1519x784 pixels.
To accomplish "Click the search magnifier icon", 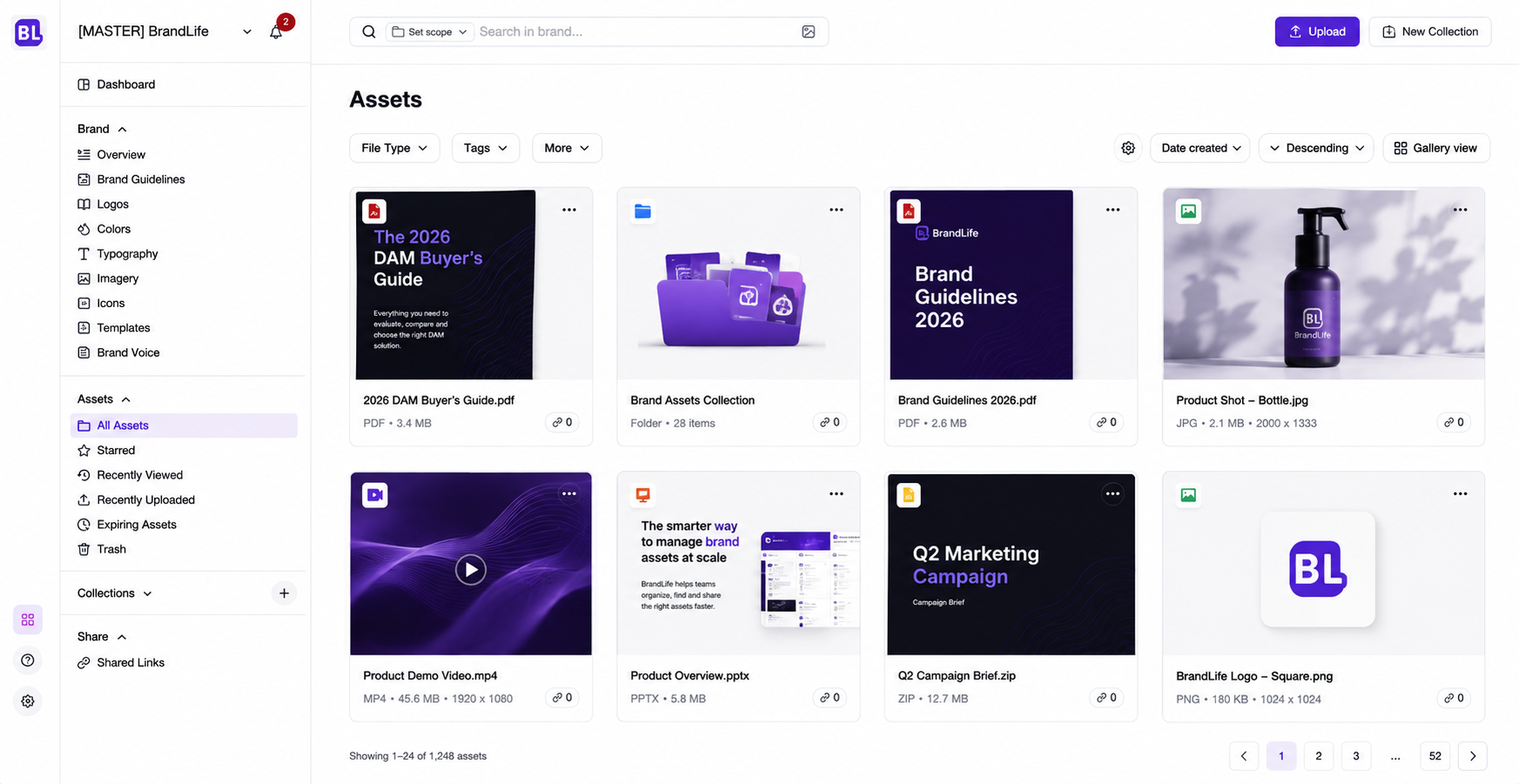I will (x=369, y=31).
